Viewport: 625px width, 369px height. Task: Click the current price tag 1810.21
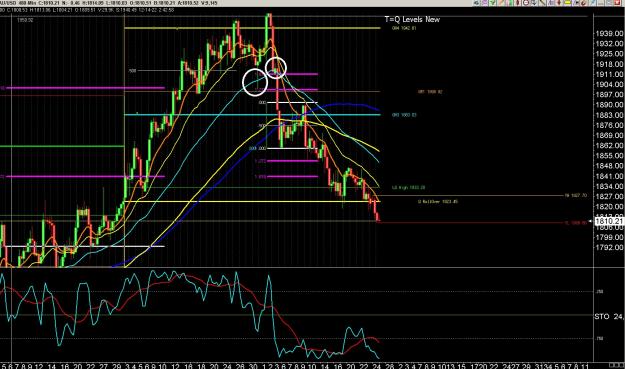pos(609,221)
